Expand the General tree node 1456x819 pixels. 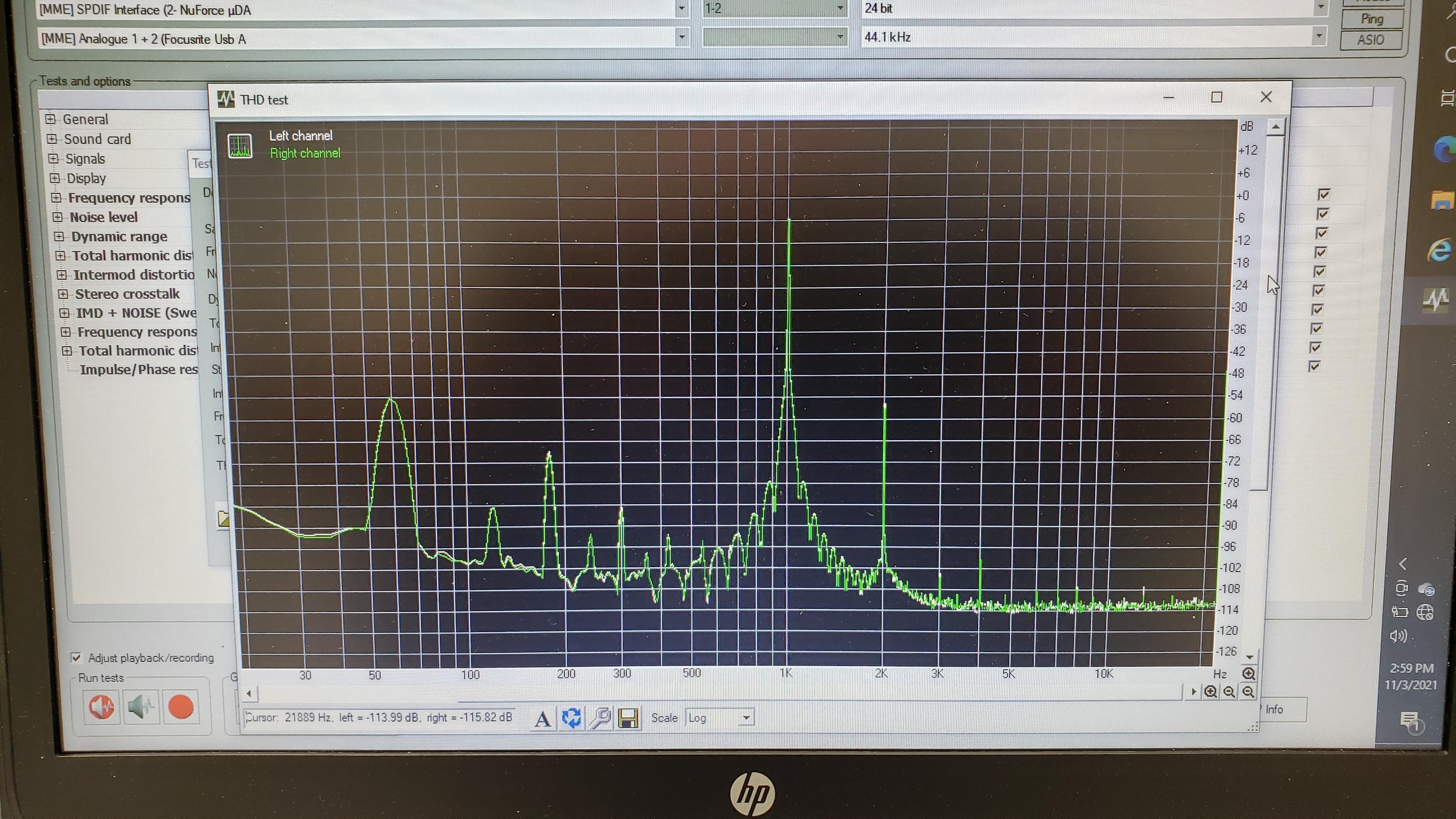pyautogui.click(x=50, y=119)
